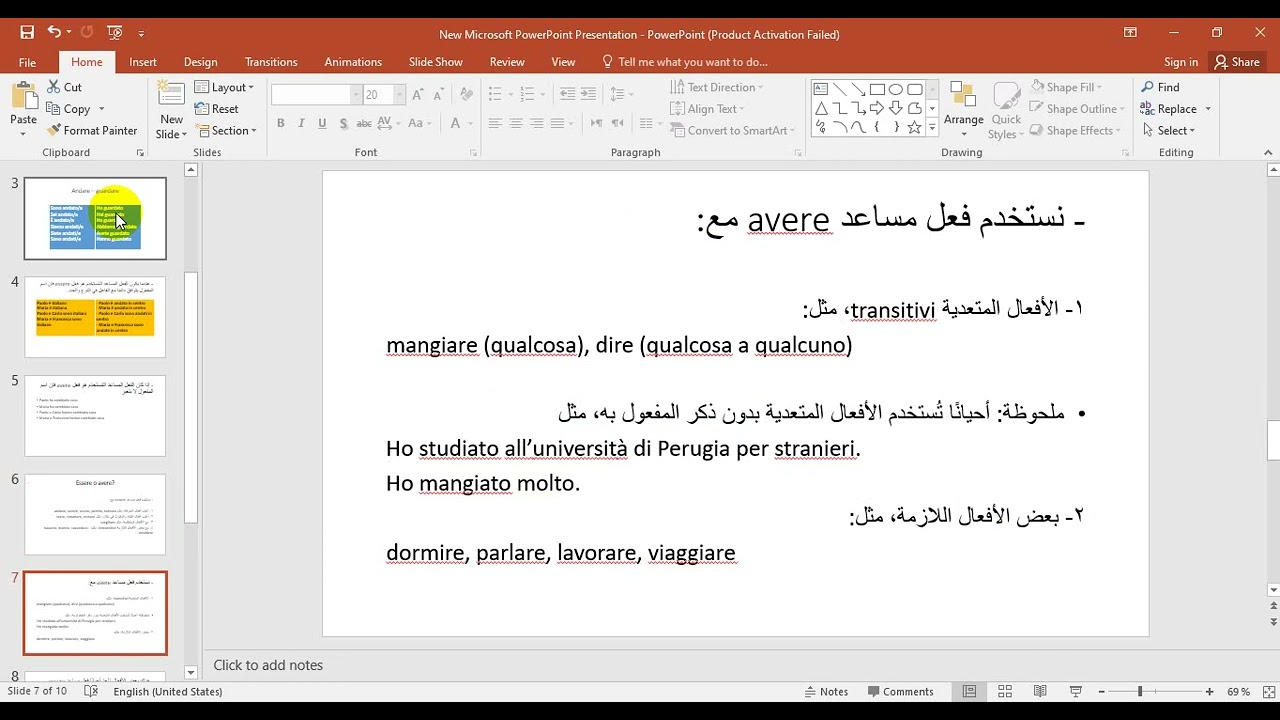Switch to Reading view

pyautogui.click(x=1040, y=691)
